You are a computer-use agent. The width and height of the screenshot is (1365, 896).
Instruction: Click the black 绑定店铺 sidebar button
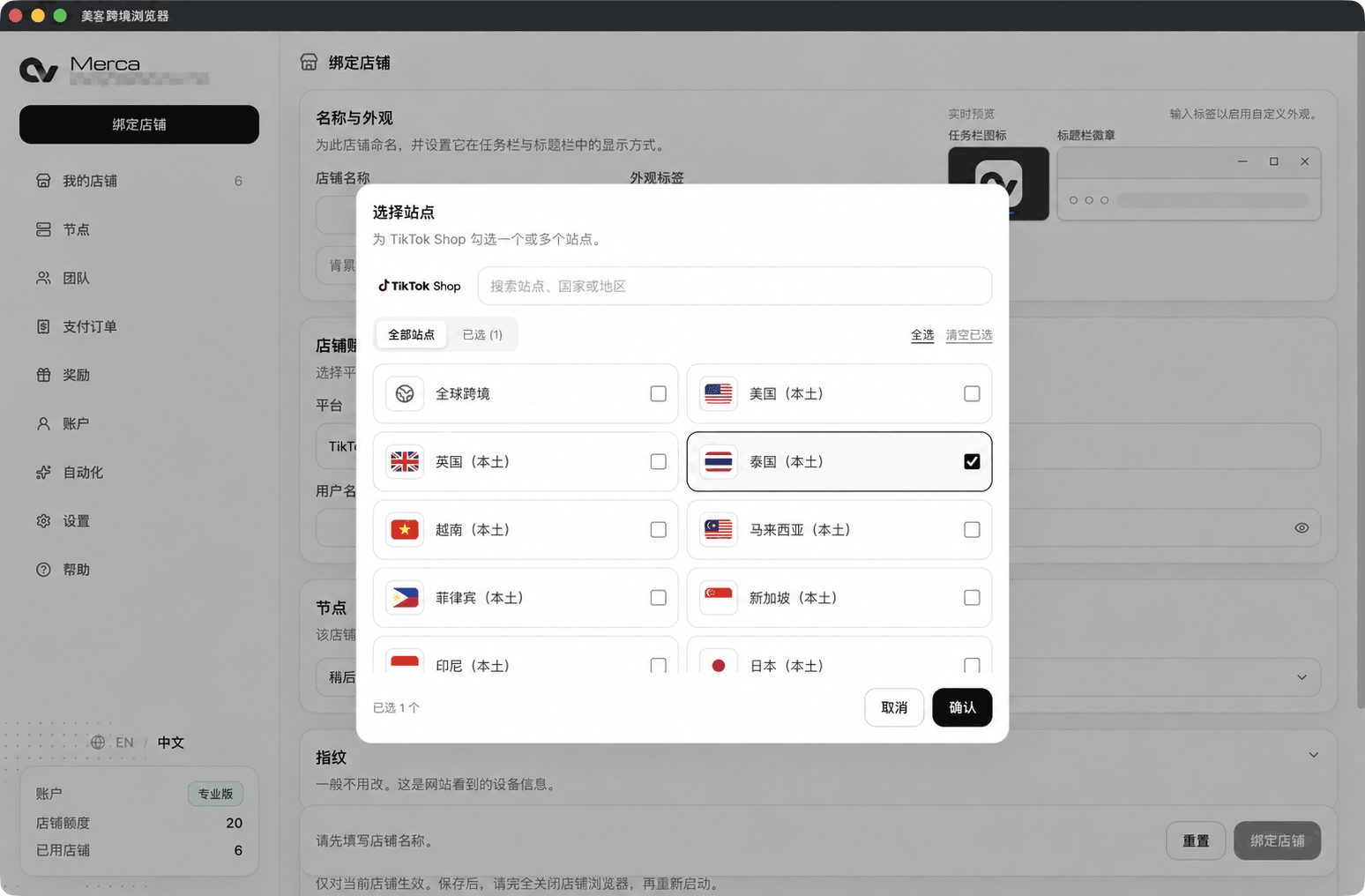pyautogui.click(x=139, y=124)
